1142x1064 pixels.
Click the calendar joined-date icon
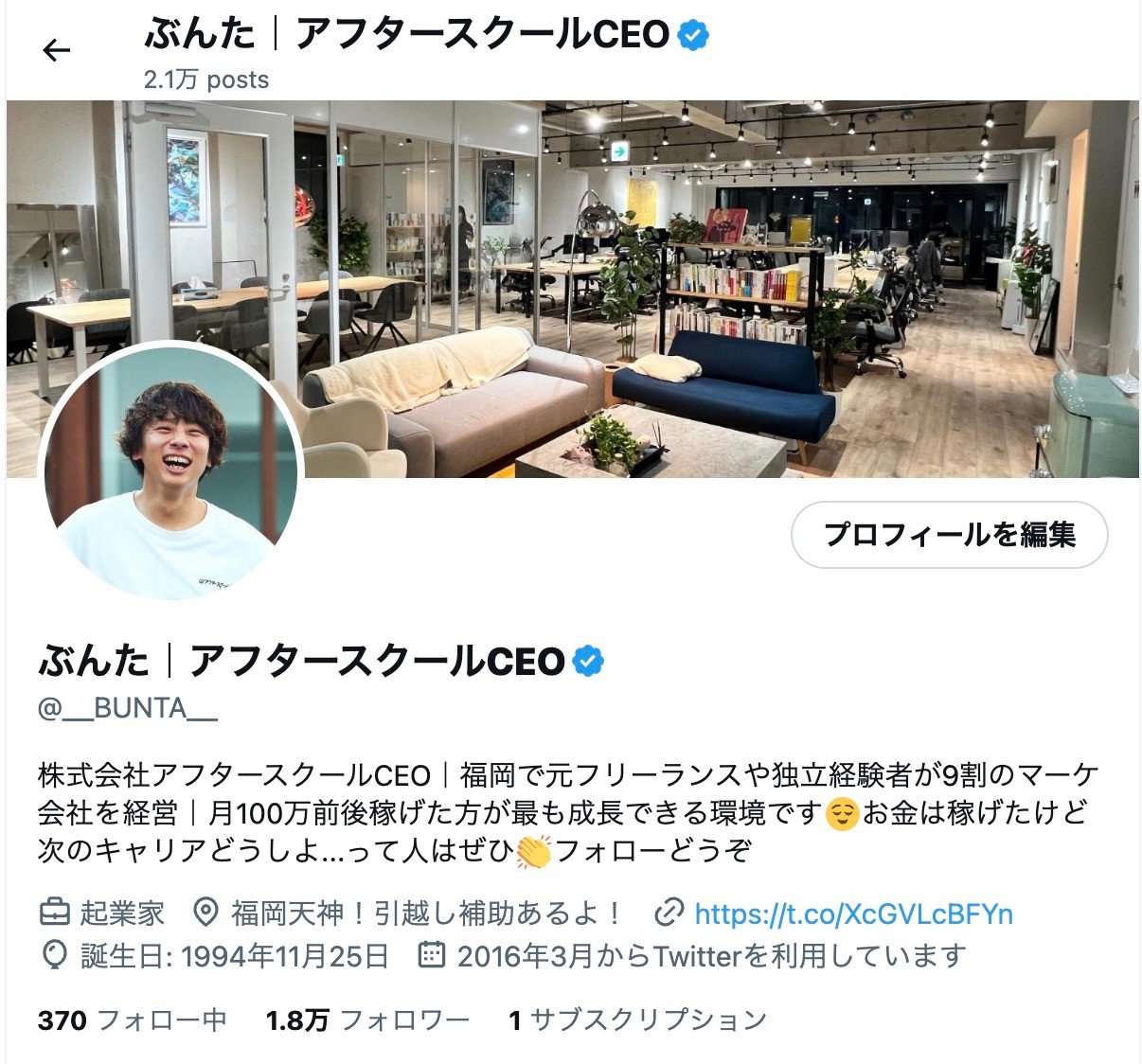tap(431, 955)
